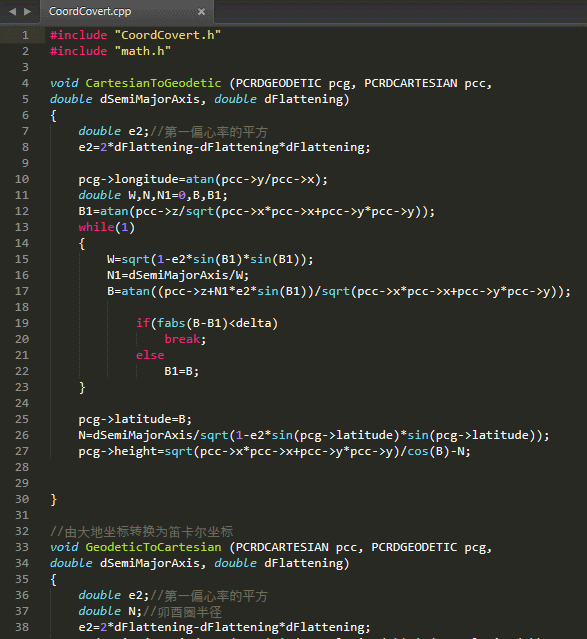This screenshot has height=639, width=587.
Task: Click the right tab-navigation arrow
Action: pyautogui.click(x=27, y=11)
